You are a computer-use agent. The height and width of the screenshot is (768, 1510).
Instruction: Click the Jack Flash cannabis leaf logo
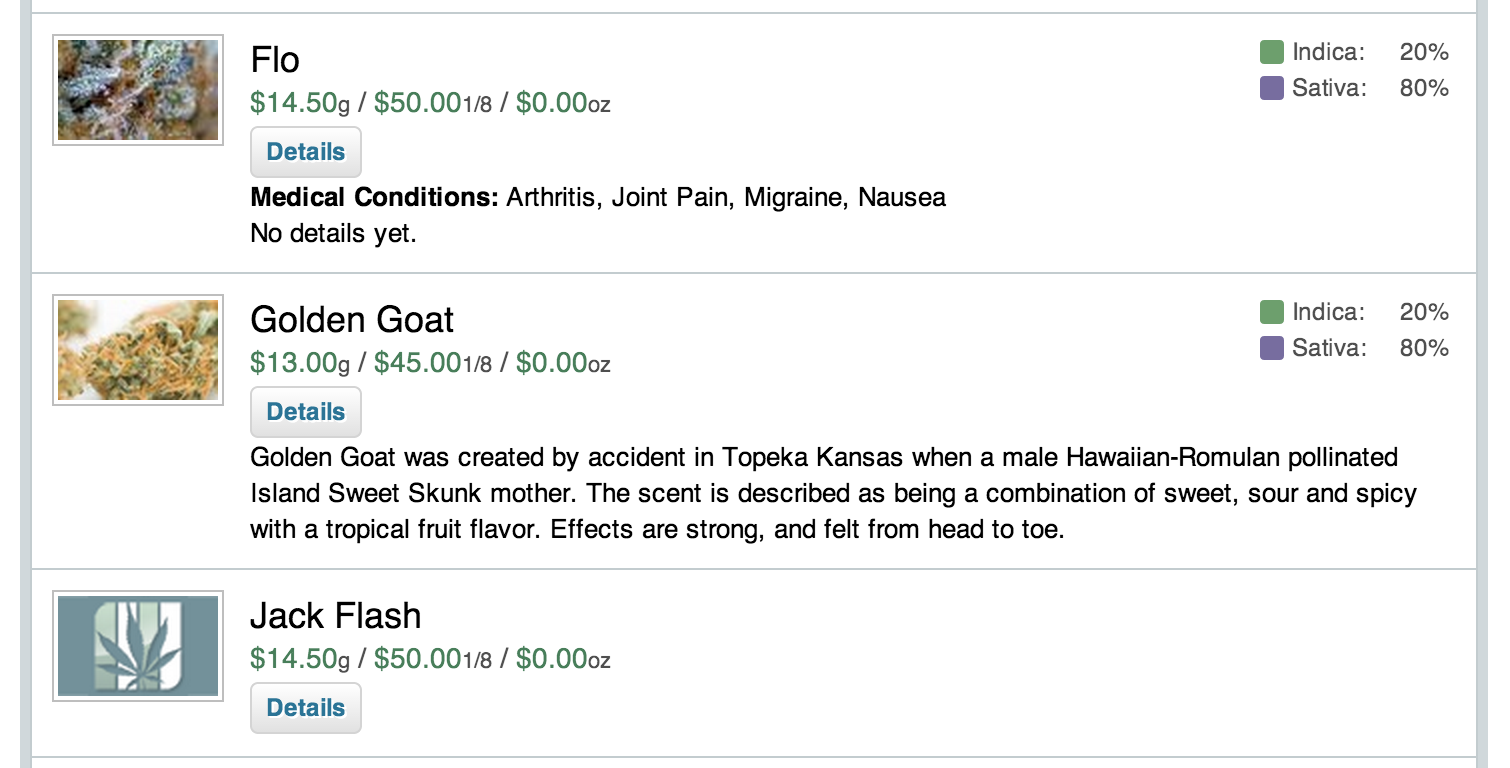(x=138, y=646)
